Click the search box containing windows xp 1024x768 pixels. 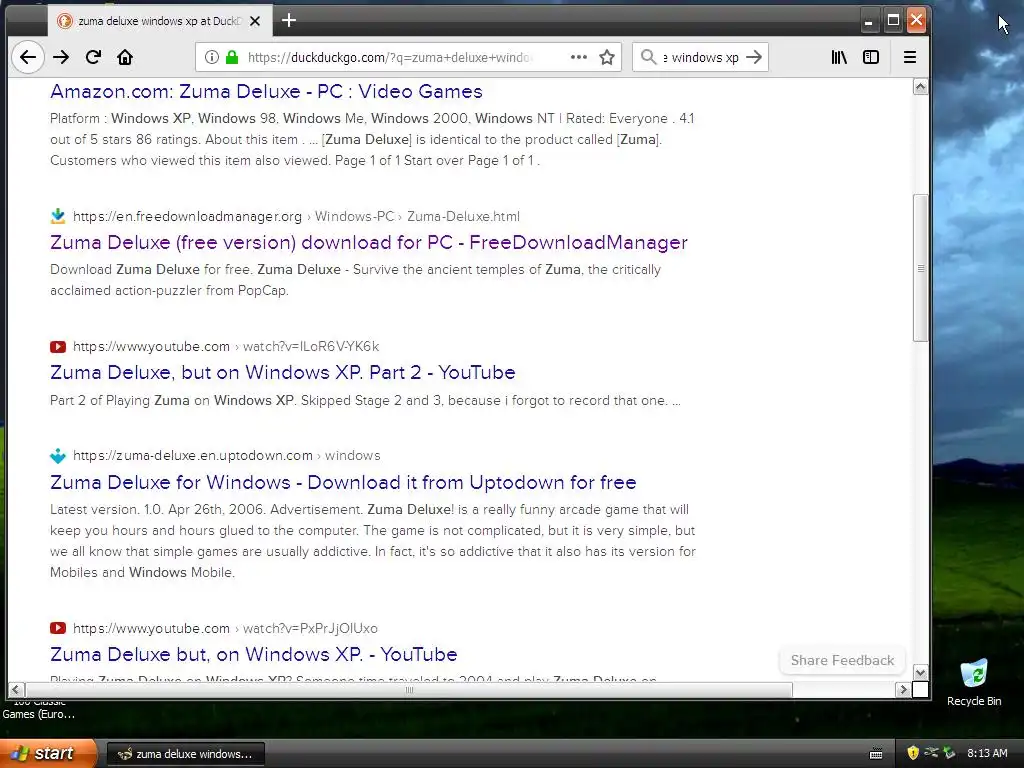point(701,57)
